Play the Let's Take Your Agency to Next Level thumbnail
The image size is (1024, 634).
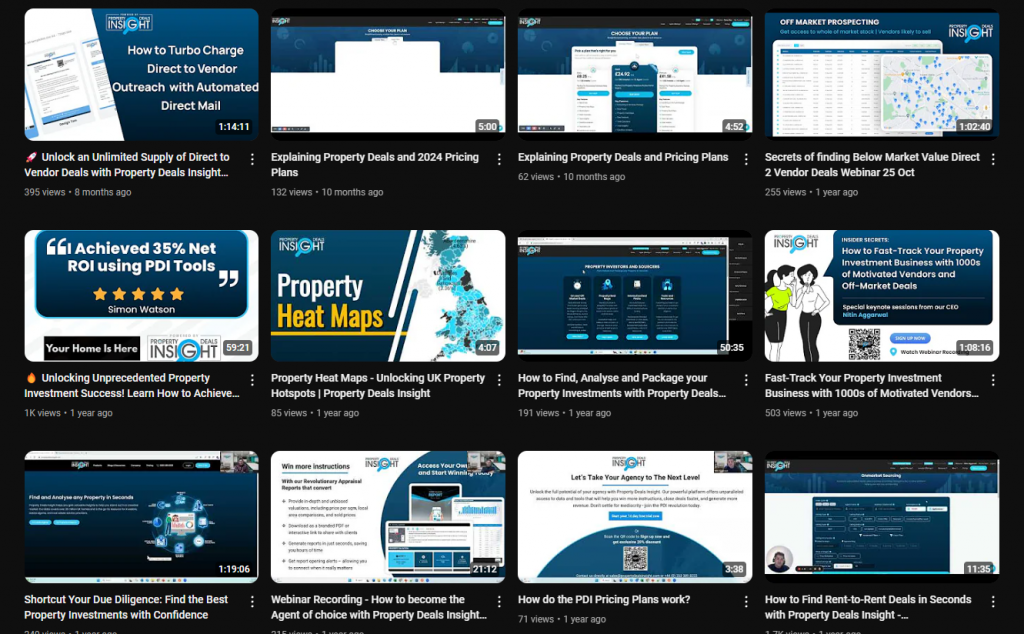tap(635, 516)
